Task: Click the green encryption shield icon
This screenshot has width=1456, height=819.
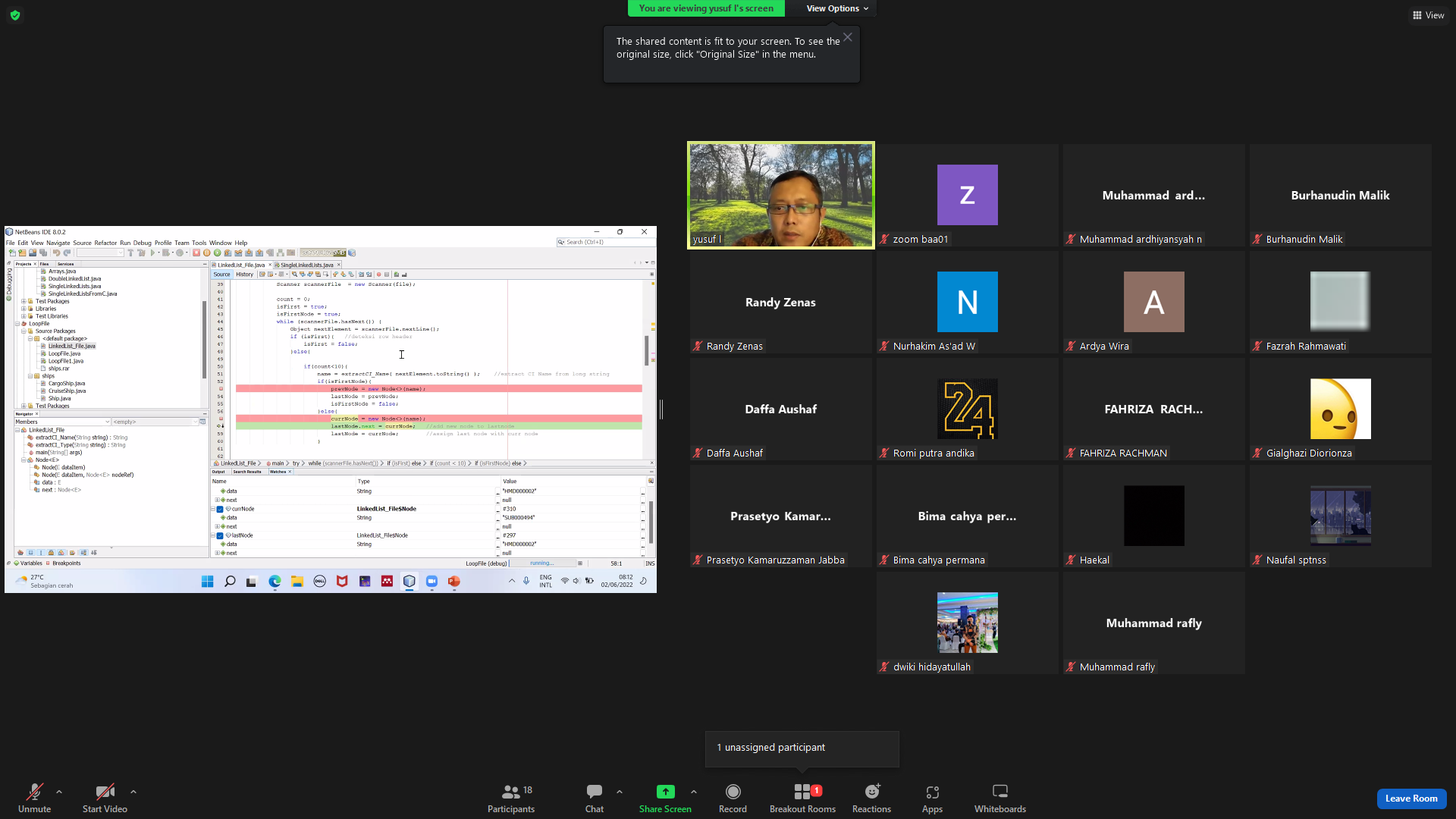Action: 15,15
